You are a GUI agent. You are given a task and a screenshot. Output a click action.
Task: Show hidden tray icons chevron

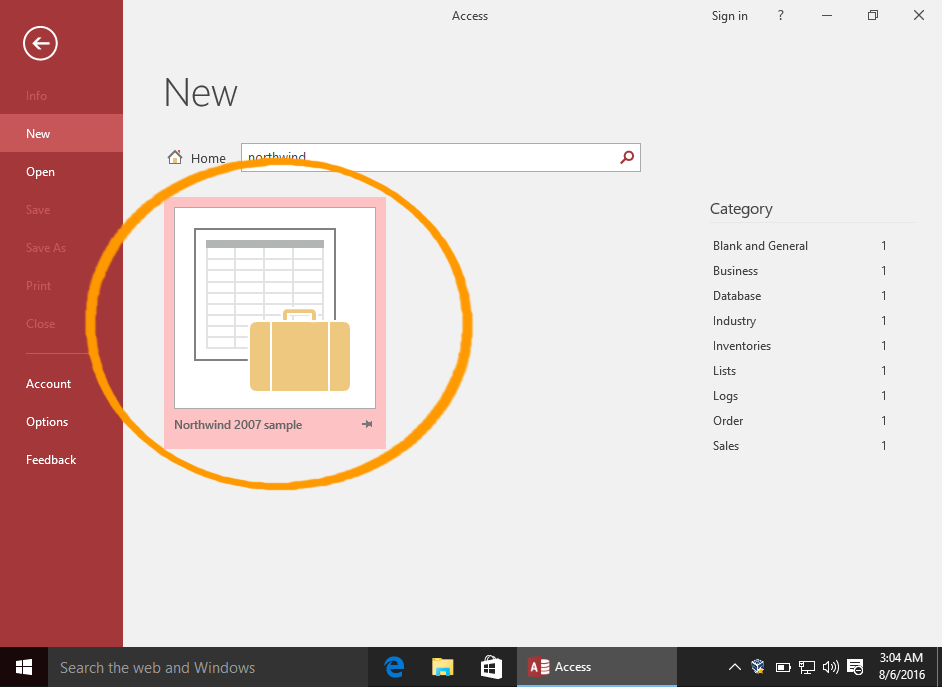pos(734,667)
